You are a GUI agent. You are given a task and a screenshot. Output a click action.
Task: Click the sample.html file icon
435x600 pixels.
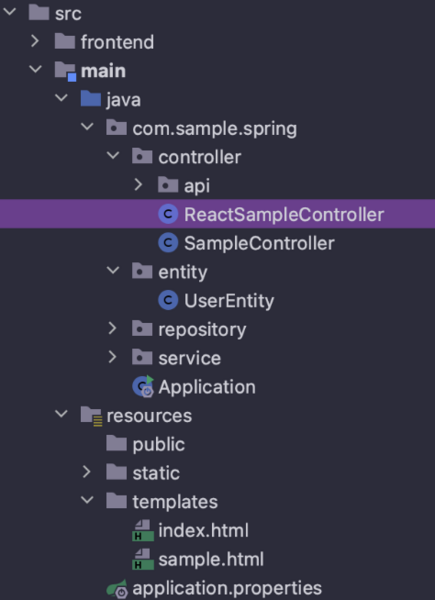(143, 559)
